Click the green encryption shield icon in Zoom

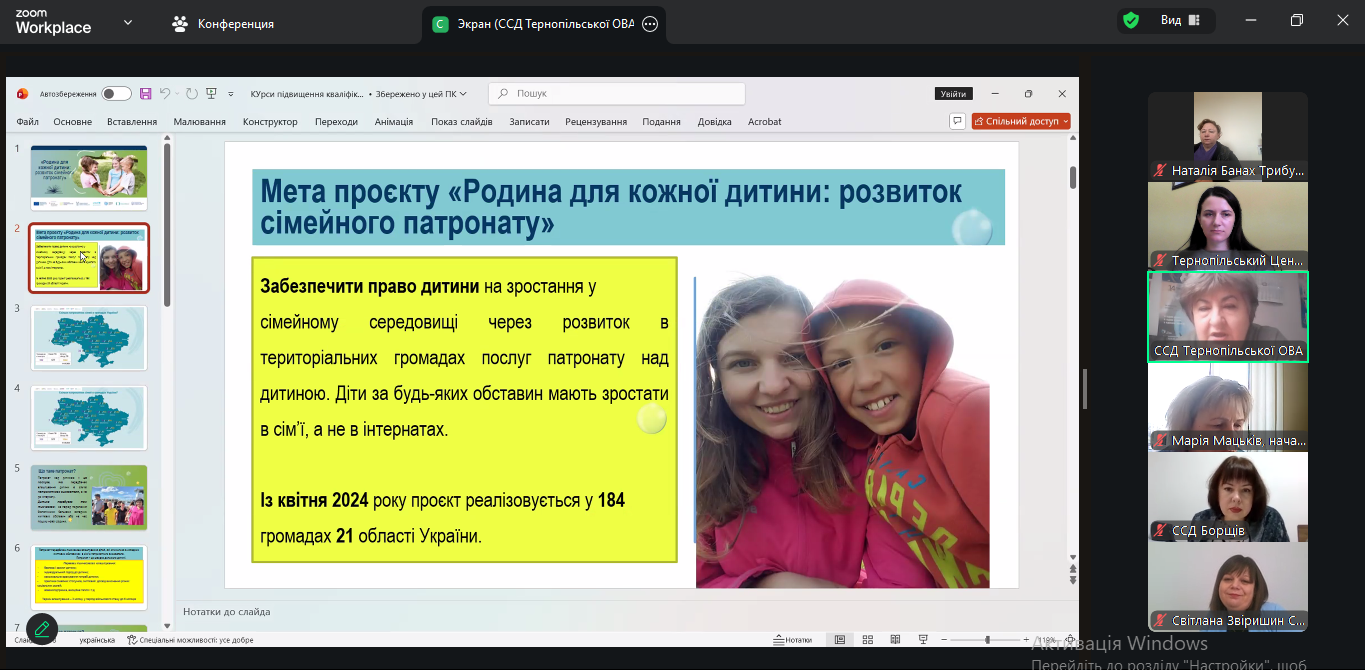click(x=1131, y=21)
